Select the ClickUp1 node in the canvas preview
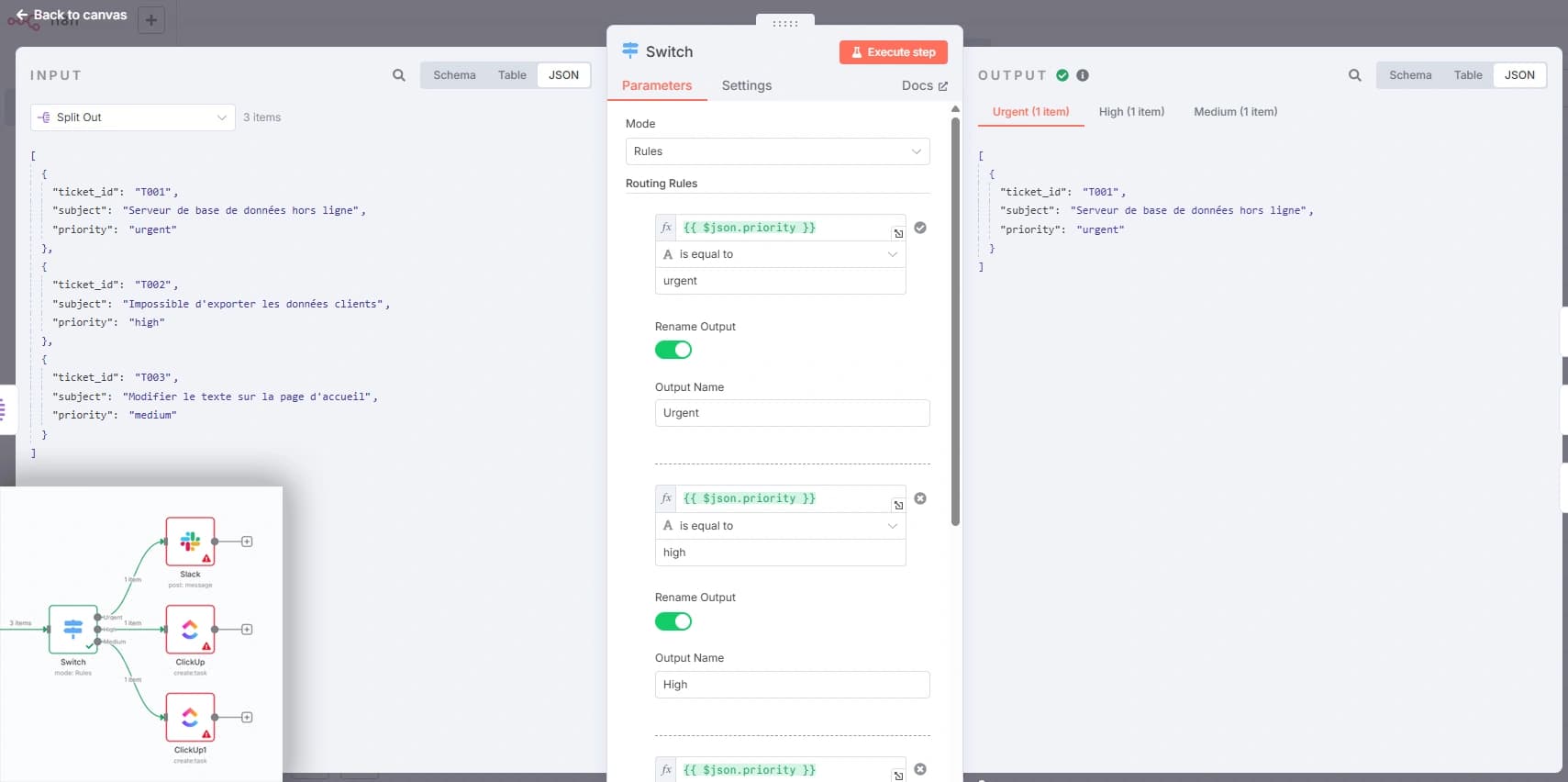 click(x=190, y=717)
